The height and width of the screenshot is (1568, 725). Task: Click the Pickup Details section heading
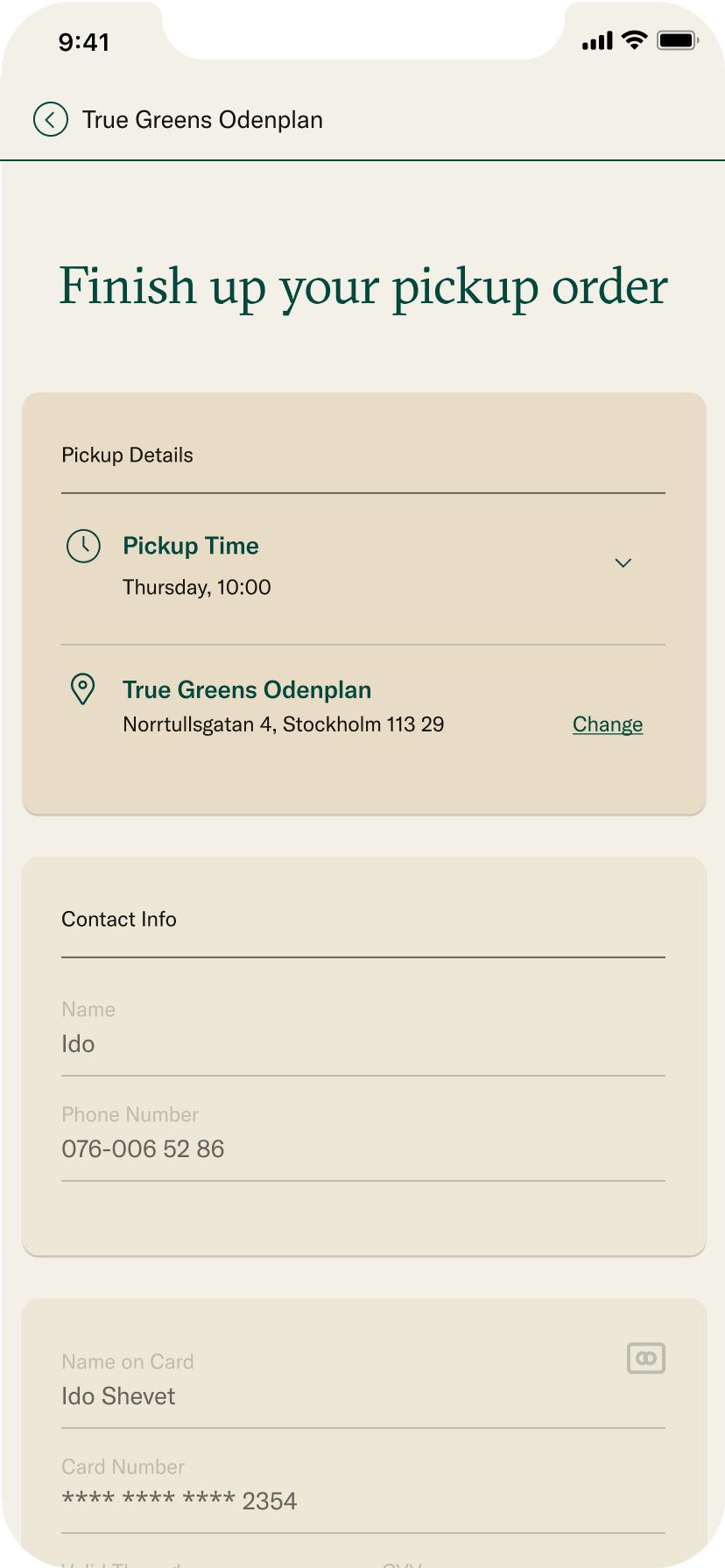click(128, 456)
